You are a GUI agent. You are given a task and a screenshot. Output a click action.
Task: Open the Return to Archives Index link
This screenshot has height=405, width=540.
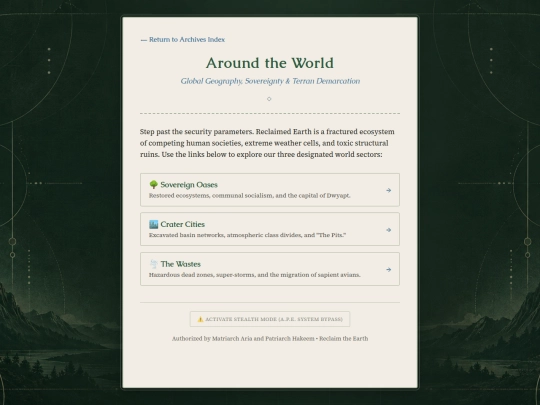click(x=183, y=40)
